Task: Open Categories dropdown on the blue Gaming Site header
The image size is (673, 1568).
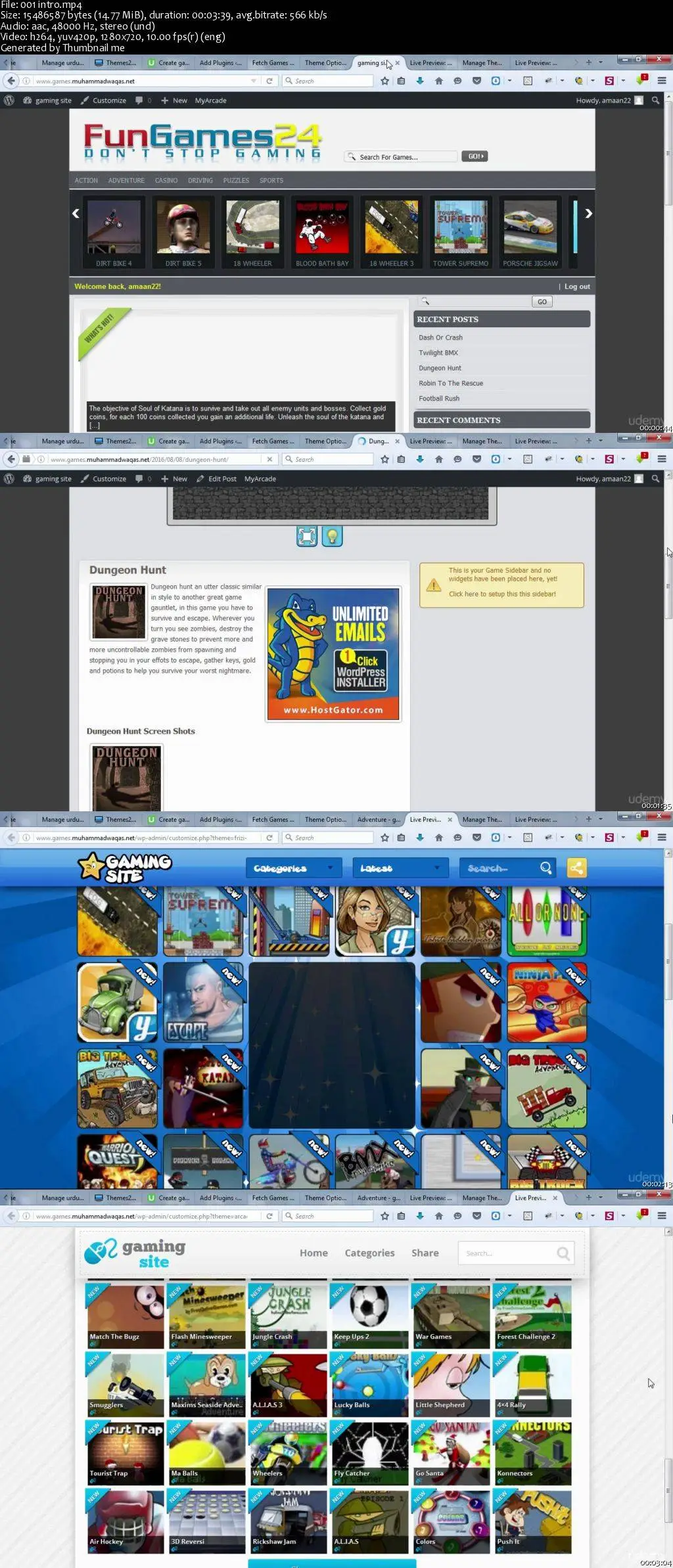Action: [294, 868]
